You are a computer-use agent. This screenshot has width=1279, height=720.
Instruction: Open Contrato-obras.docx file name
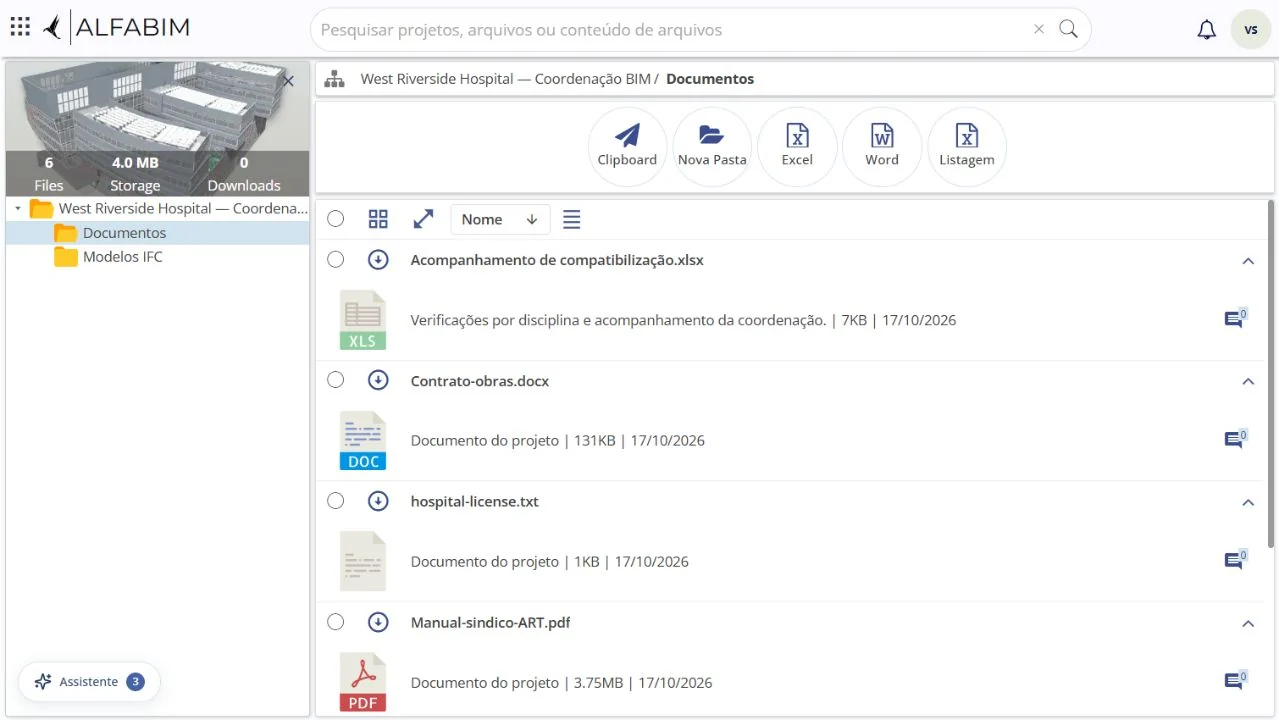pyautogui.click(x=480, y=381)
